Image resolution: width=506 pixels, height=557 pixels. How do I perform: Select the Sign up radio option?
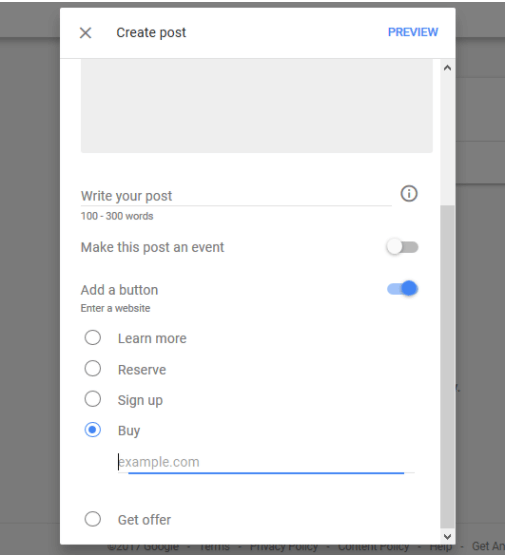click(x=93, y=399)
